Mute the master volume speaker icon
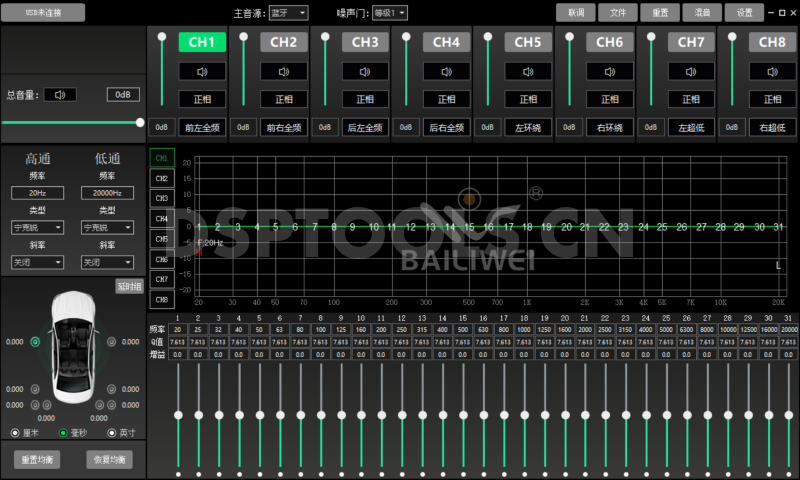 click(x=62, y=95)
